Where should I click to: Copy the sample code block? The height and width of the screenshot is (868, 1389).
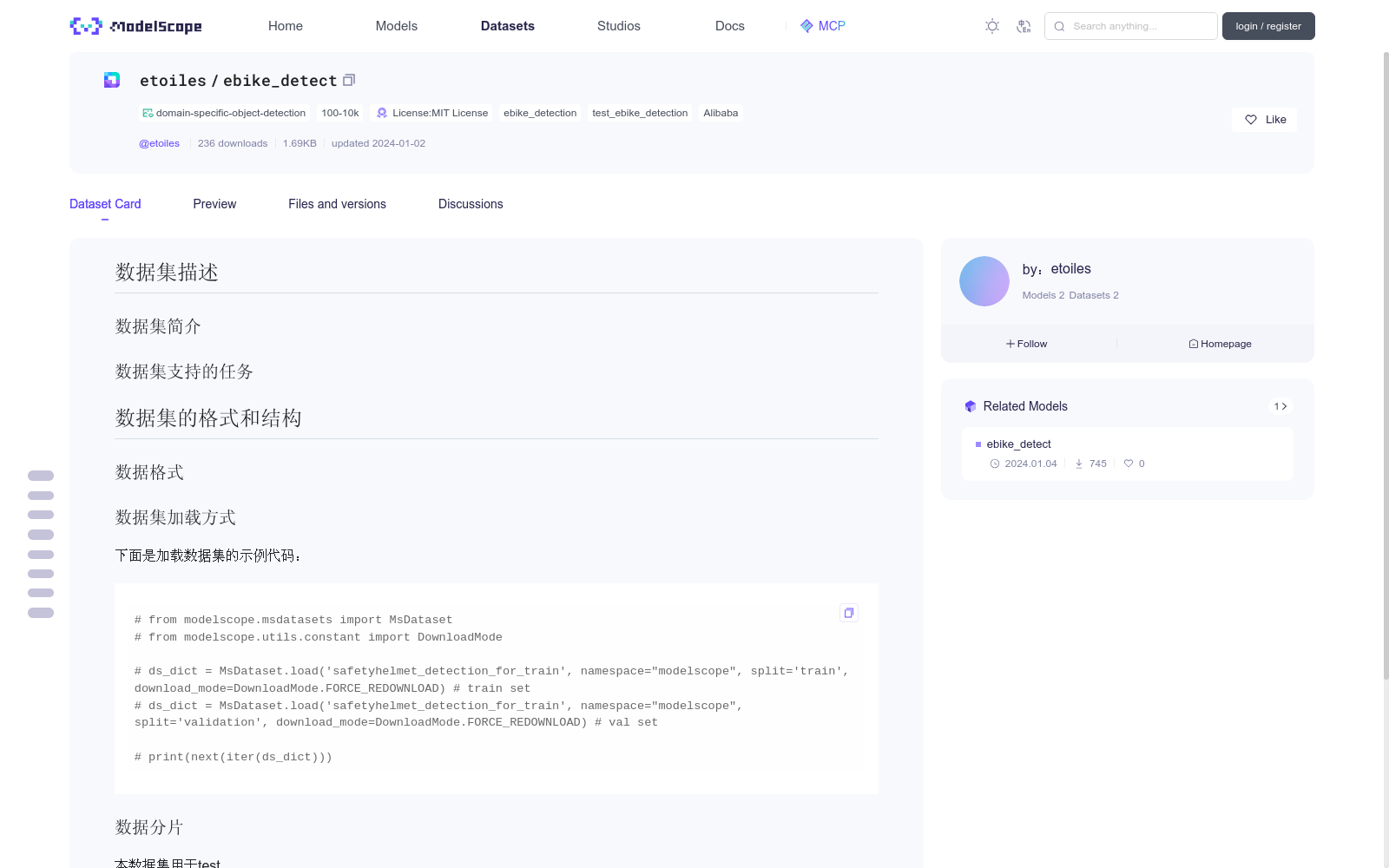coord(849,613)
